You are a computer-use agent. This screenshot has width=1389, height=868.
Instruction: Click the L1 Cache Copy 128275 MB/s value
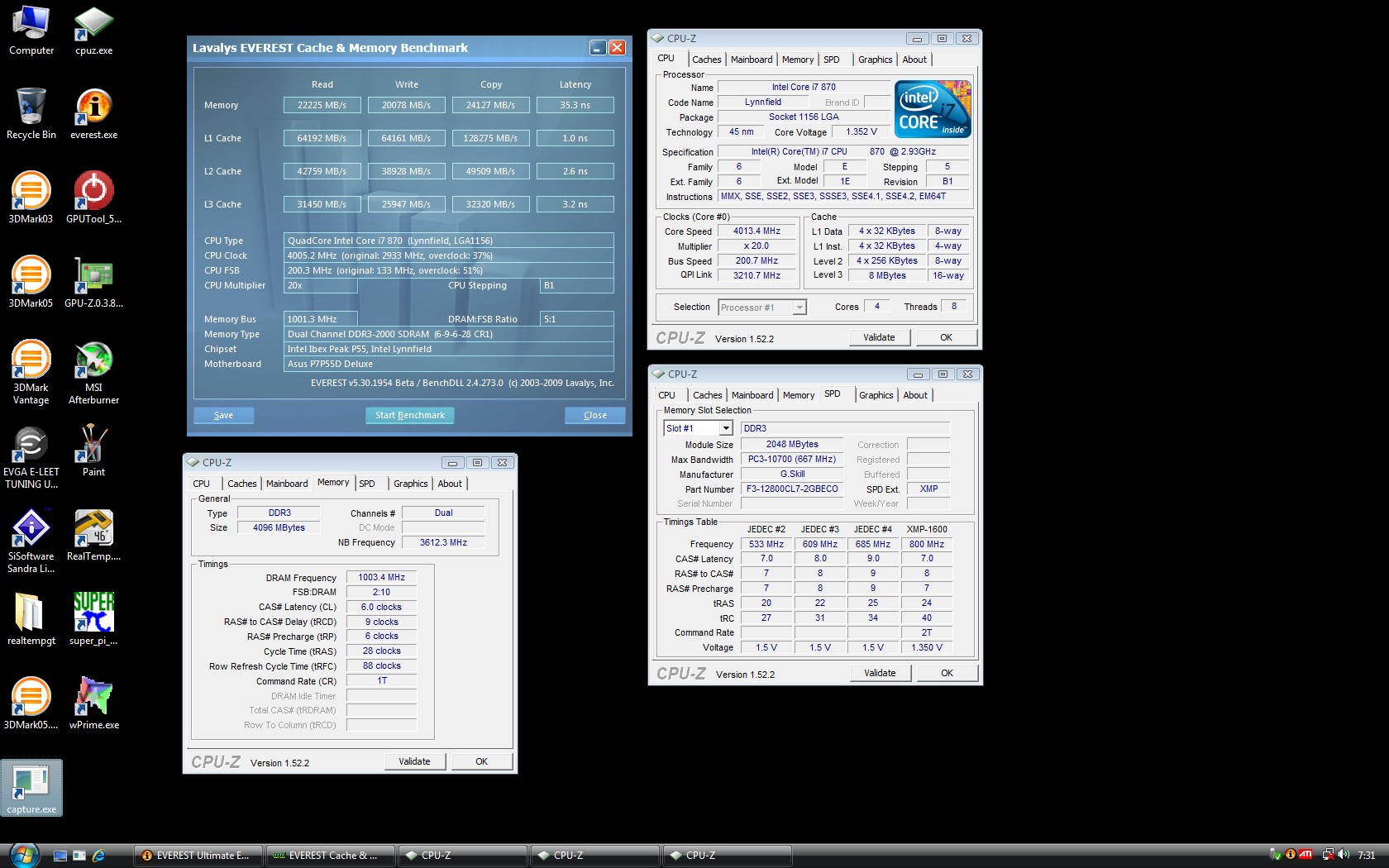(x=490, y=138)
